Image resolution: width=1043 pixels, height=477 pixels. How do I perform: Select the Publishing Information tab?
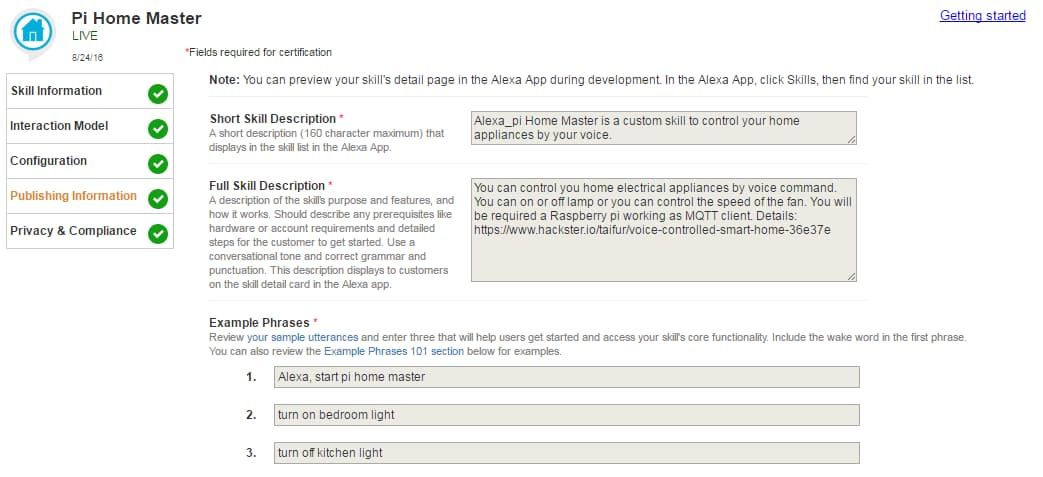coord(73,196)
